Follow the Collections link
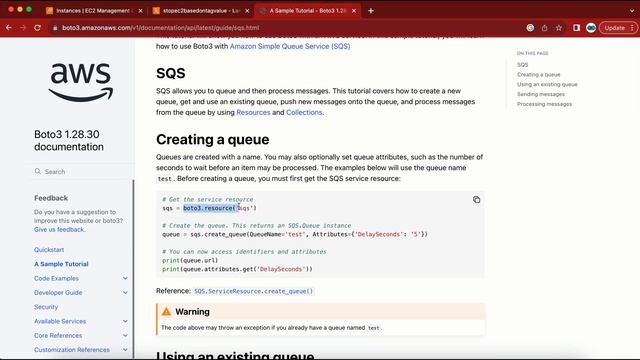The image size is (640, 360). (304, 112)
